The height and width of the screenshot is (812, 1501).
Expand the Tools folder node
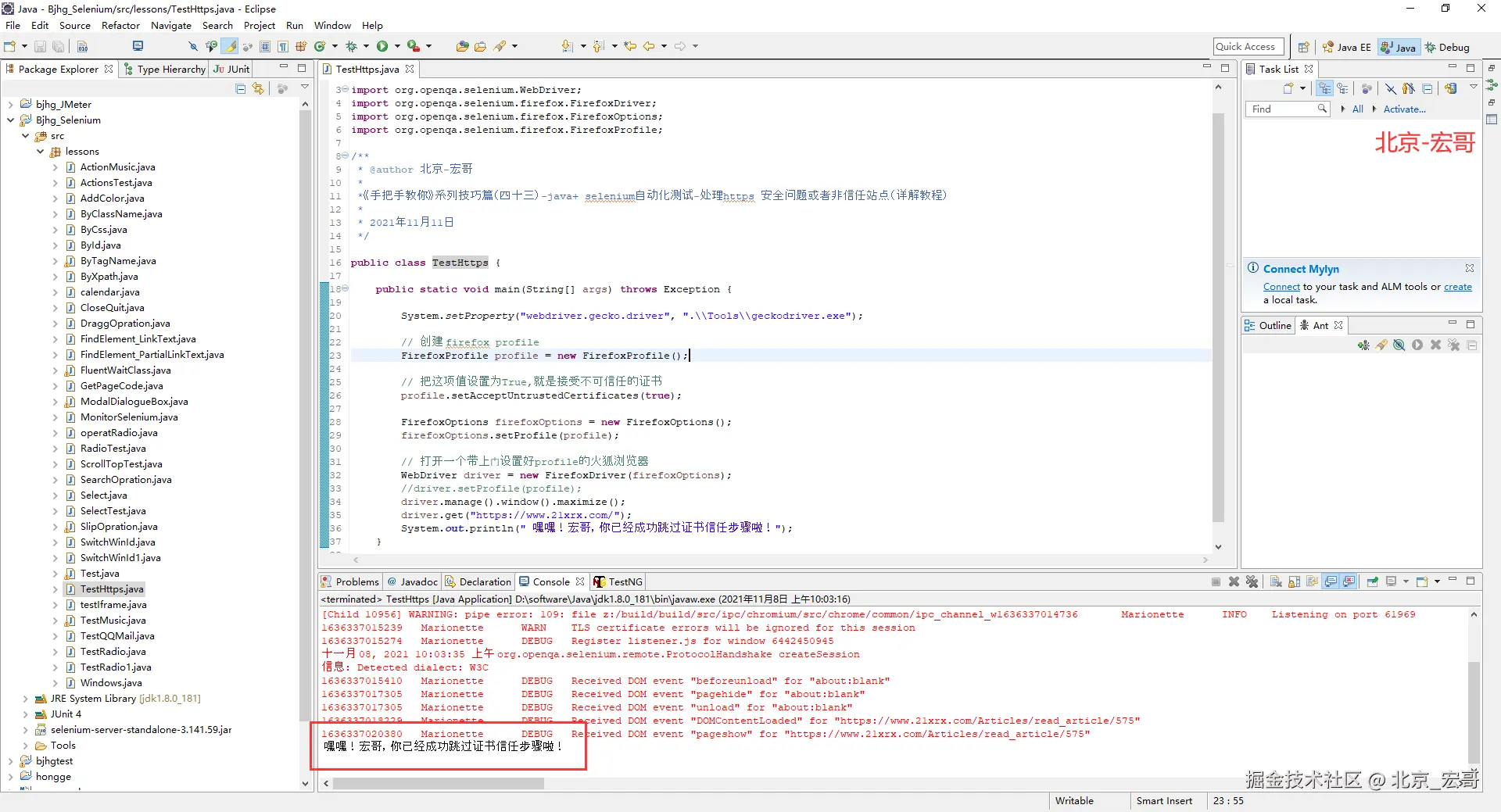click(26, 746)
